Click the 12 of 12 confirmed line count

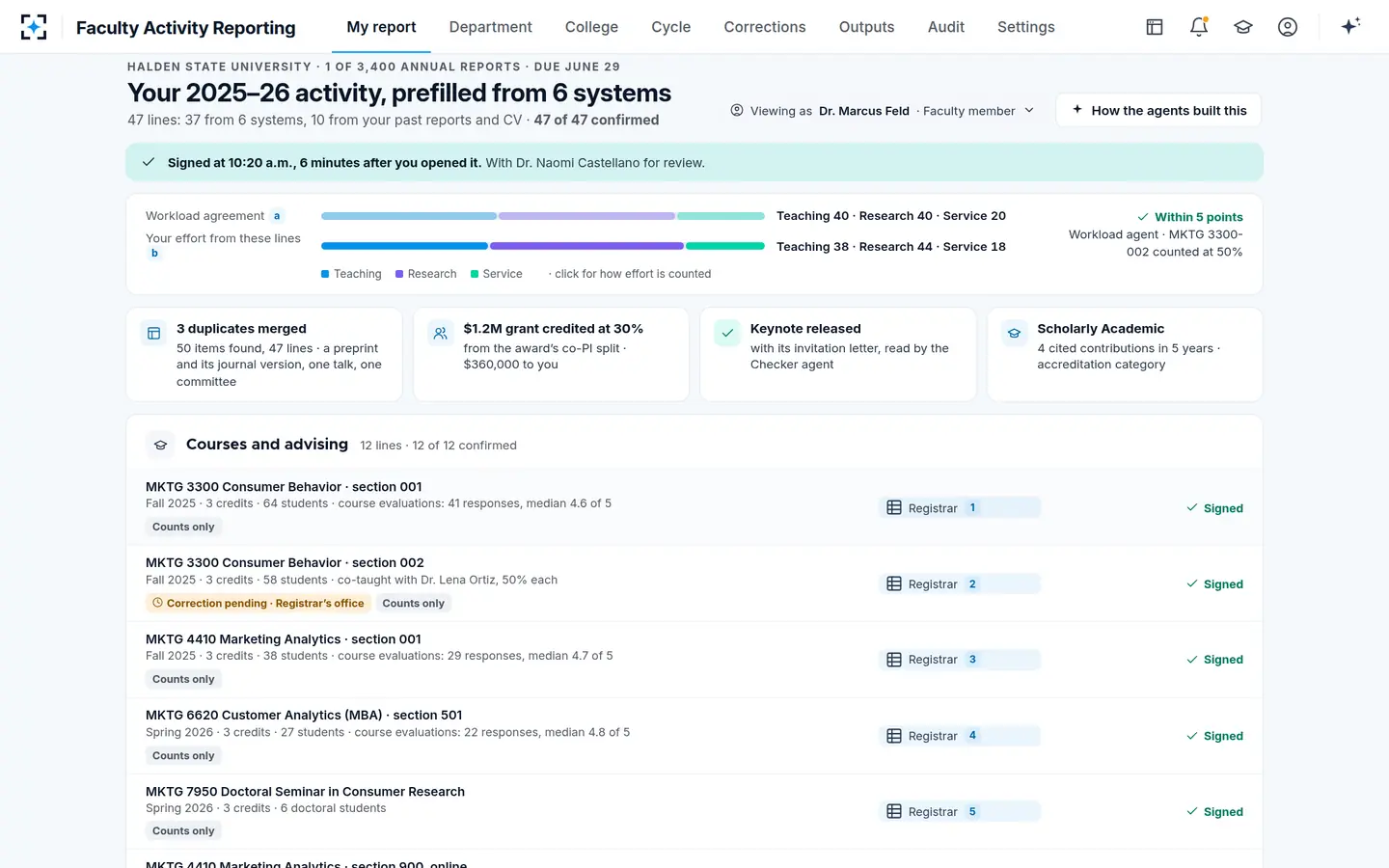point(464,446)
